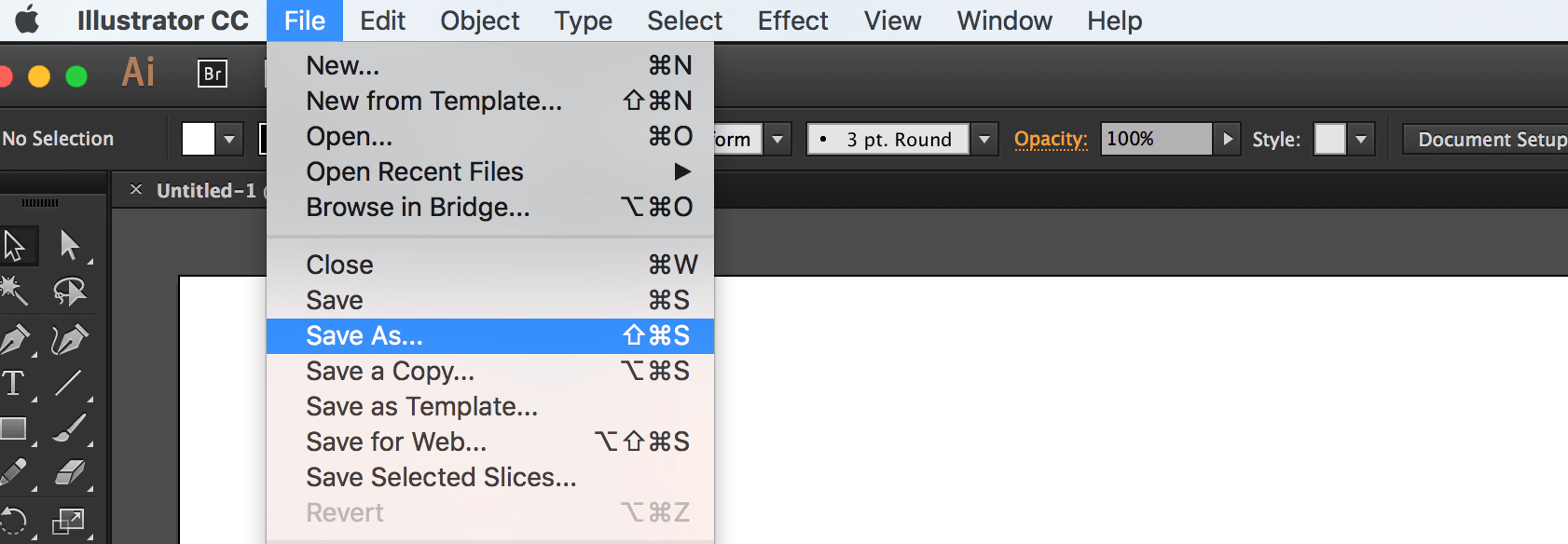Click the Opacity 100% input field
This screenshot has width=1568, height=544.
[1156, 140]
